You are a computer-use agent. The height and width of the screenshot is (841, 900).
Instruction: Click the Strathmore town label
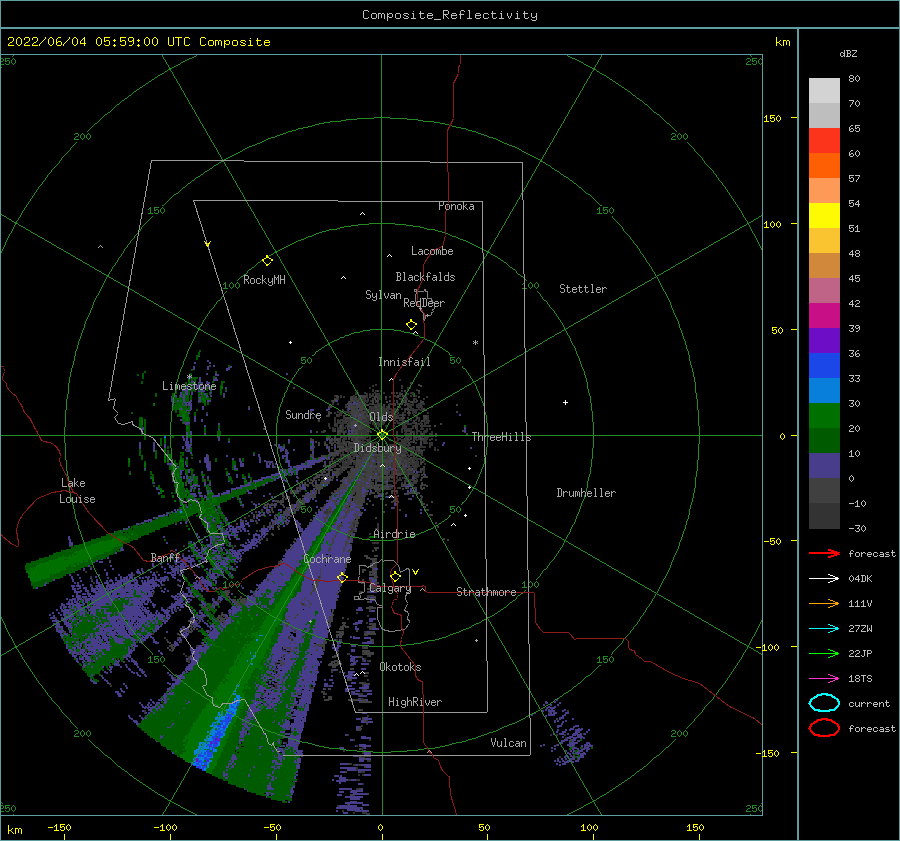pyautogui.click(x=486, y=592)
